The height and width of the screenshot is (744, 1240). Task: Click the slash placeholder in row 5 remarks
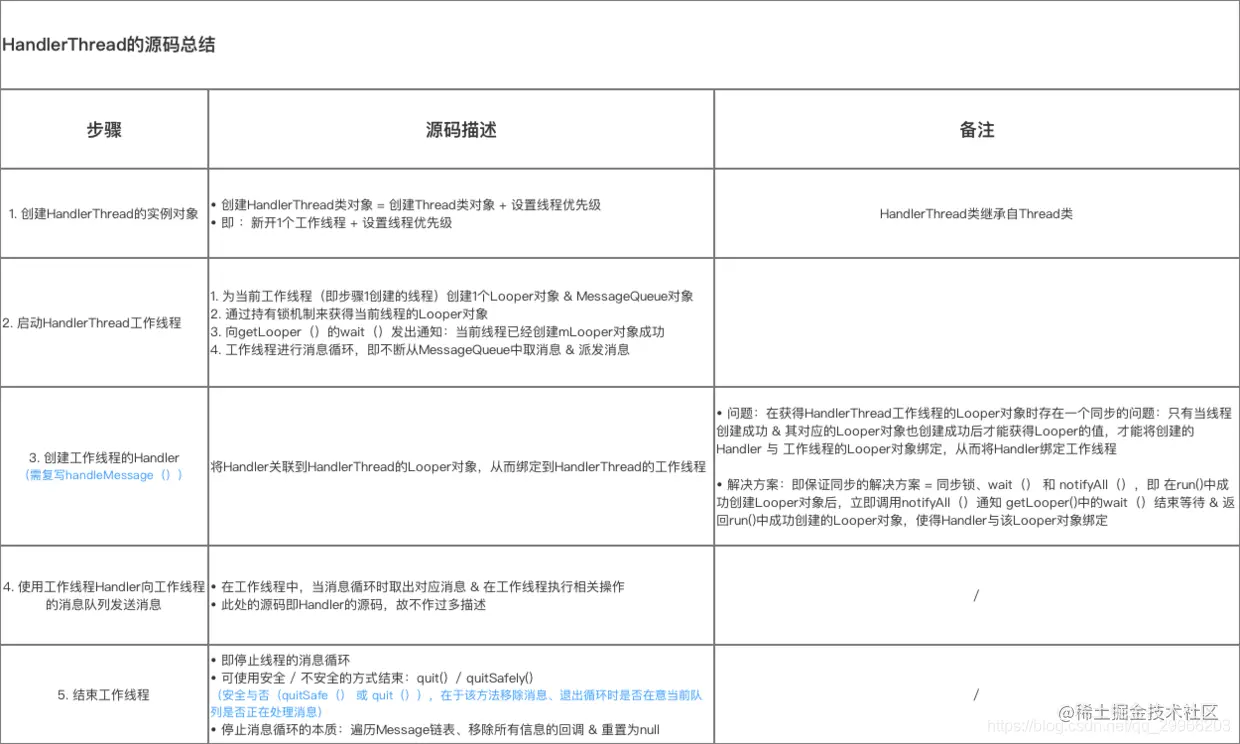976,694
